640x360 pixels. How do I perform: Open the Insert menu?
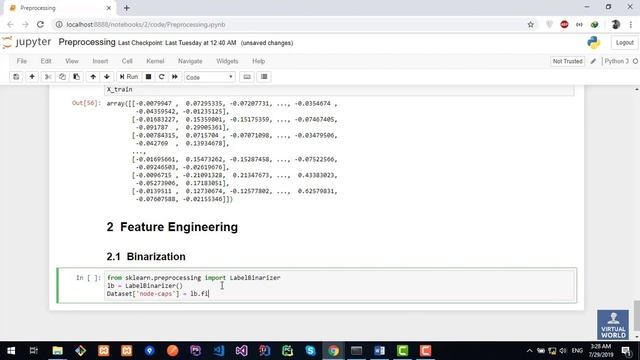[x=100, y=61]
